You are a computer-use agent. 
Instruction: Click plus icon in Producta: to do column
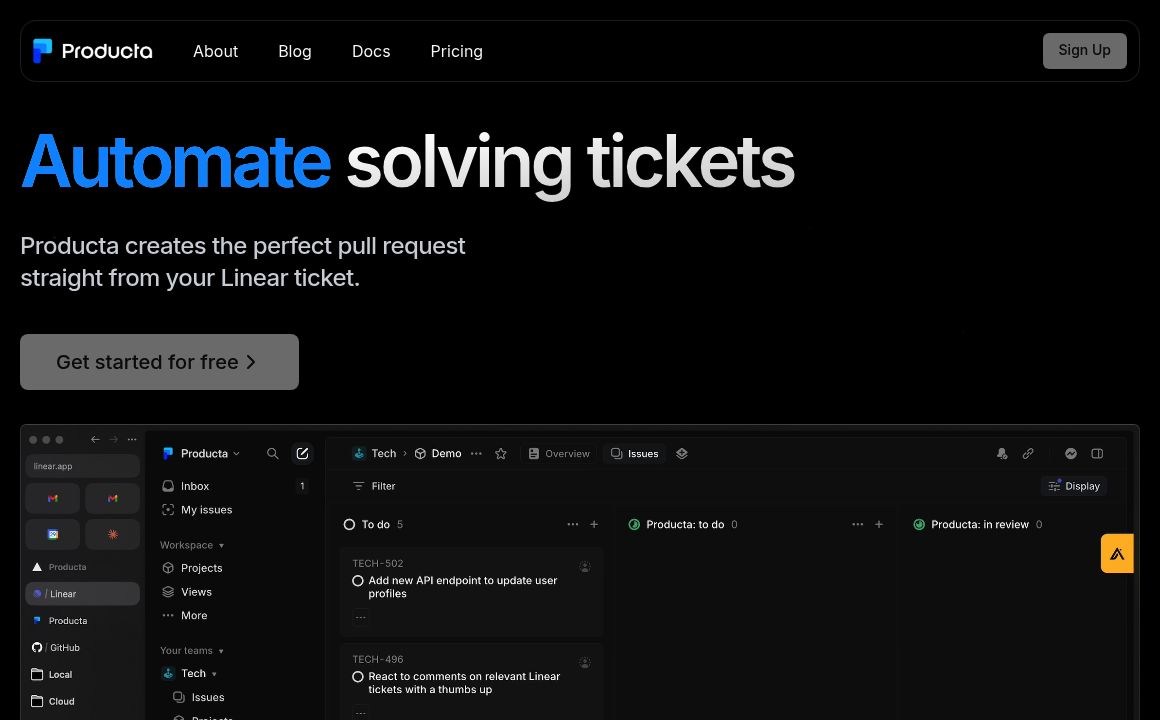879,524
